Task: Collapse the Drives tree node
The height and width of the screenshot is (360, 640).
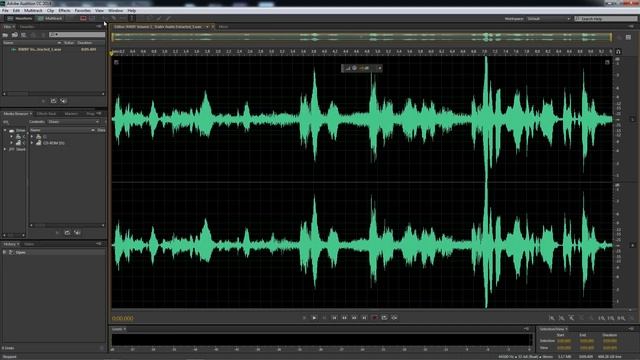Action: [x=5, y=130]
